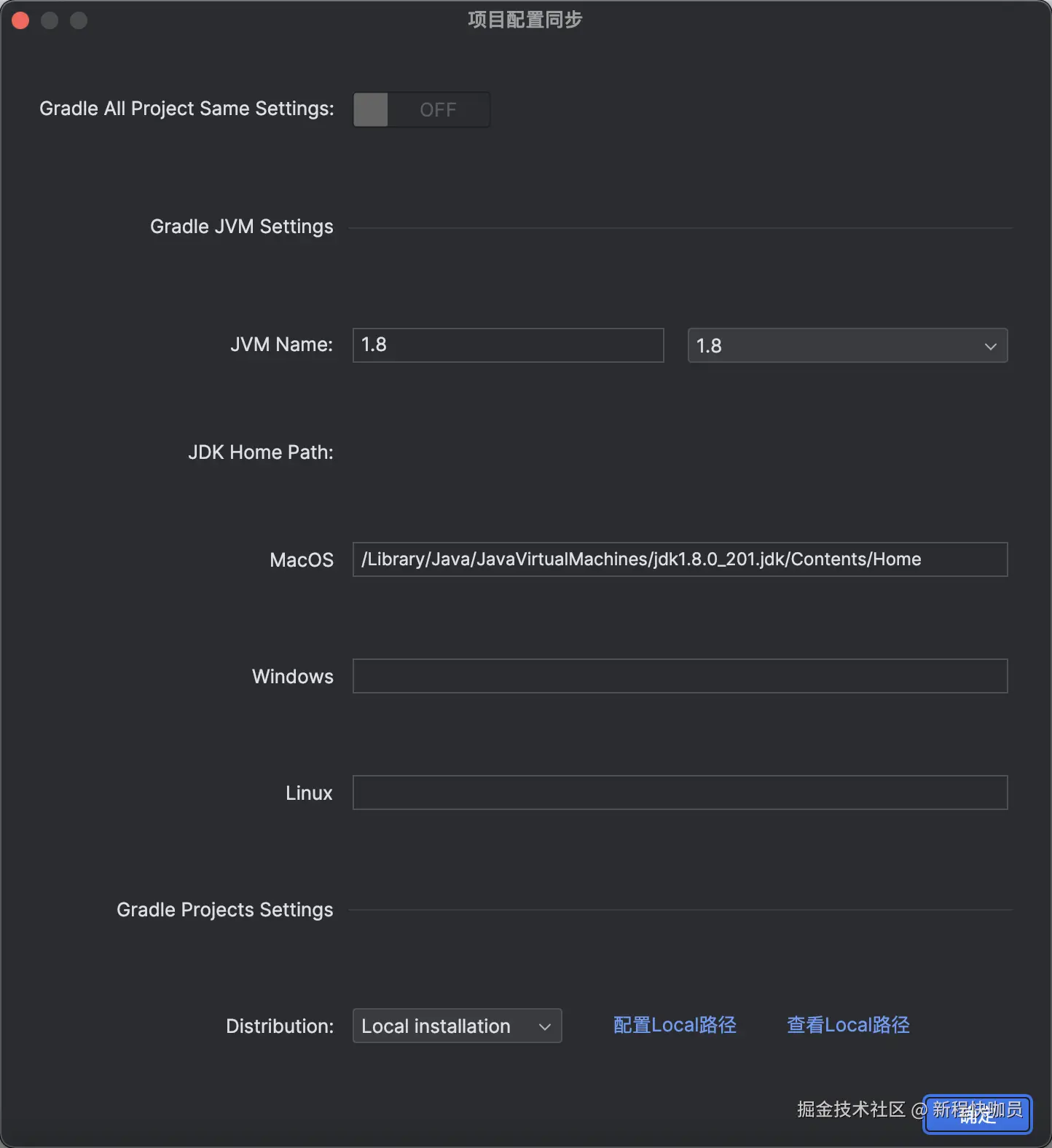
Task: Expand the chevron next to Local installation
Action: click(x=544, y=1026)
